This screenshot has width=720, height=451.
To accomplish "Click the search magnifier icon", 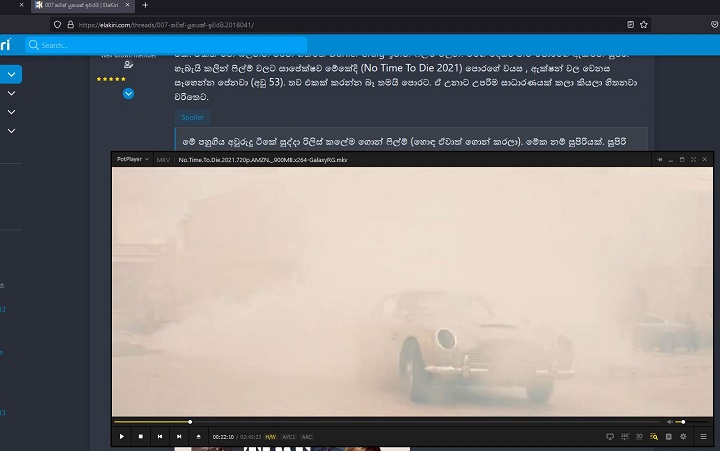I will tap(34, 45).
